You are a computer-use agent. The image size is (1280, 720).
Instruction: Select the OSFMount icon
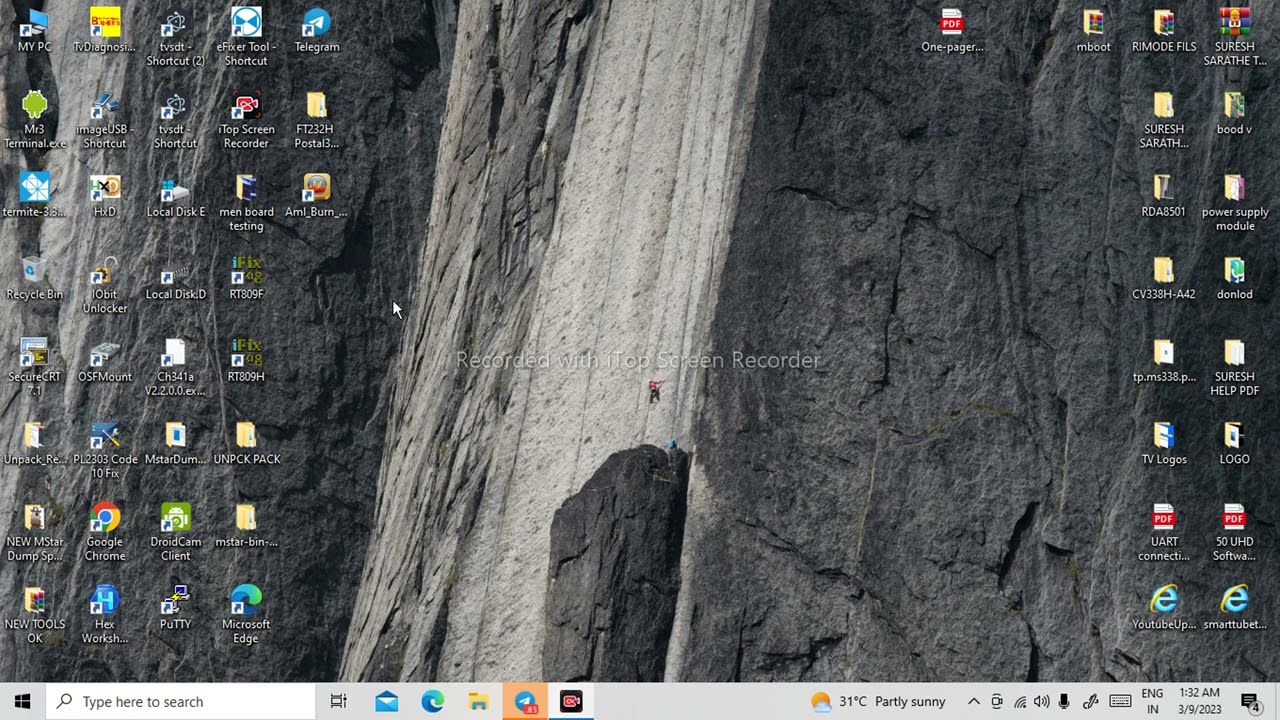[105, 360]
